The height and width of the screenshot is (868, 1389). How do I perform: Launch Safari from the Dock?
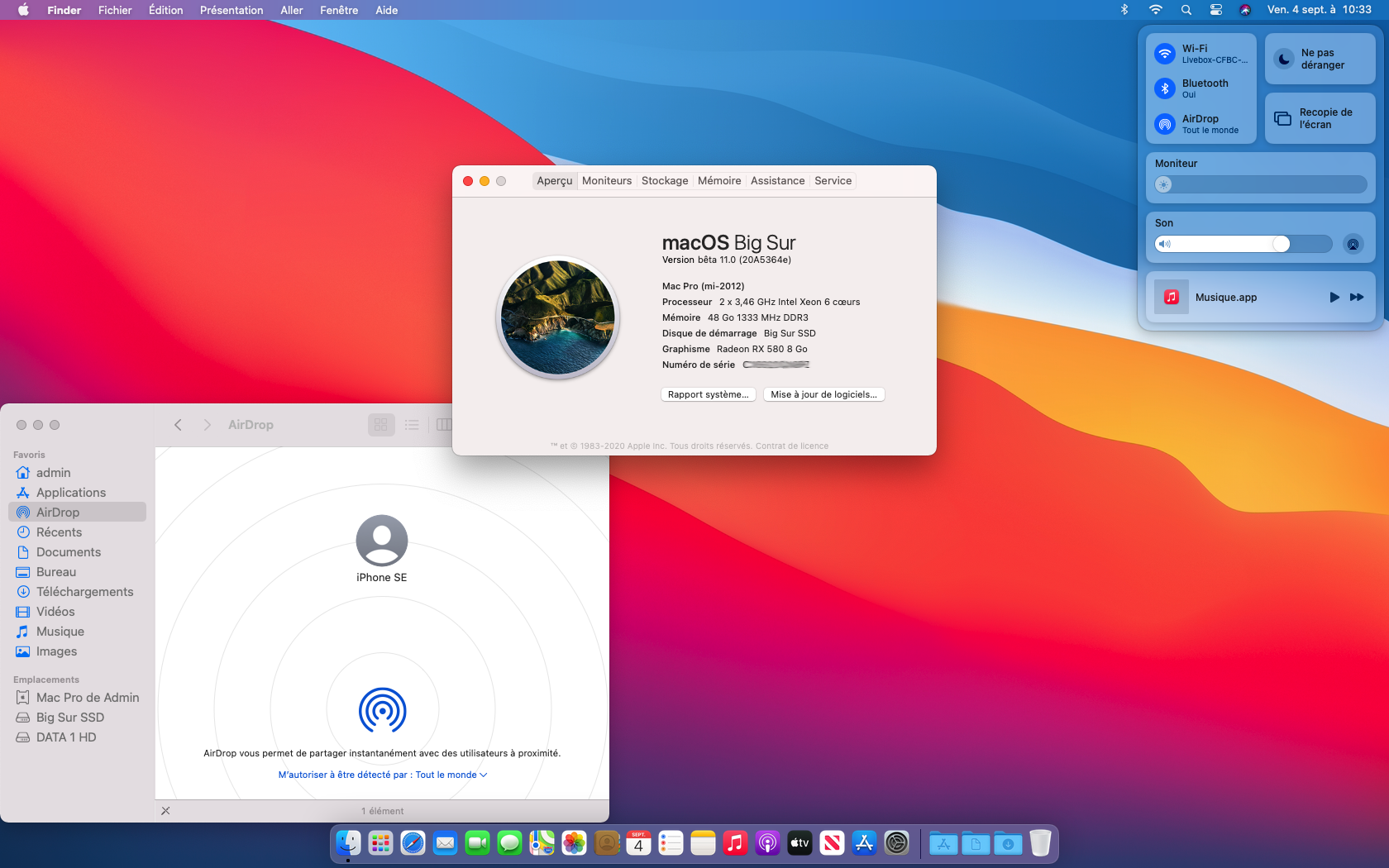tap(413, 843)
